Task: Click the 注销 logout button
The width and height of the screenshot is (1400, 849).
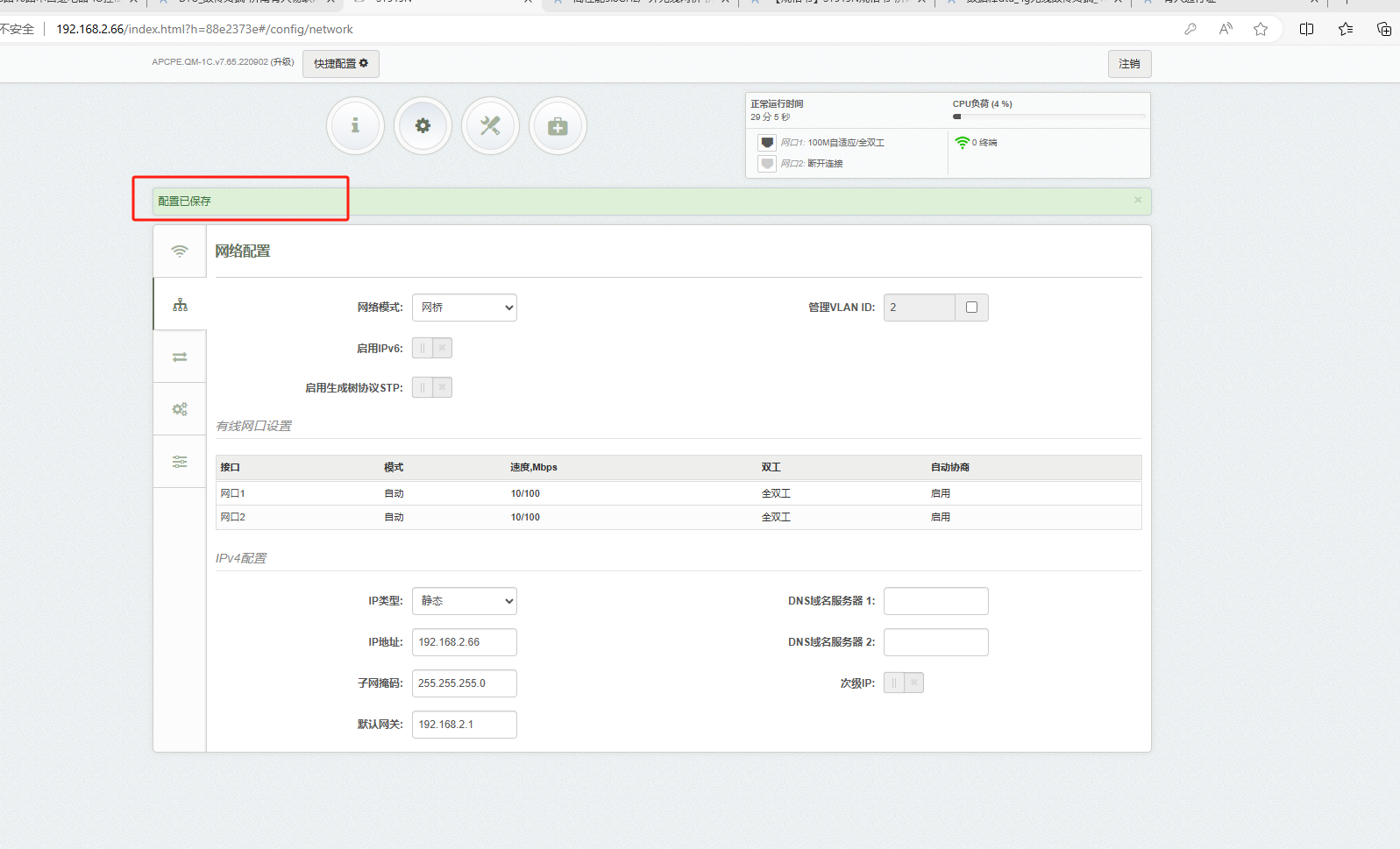Action: coord(1129,64)
